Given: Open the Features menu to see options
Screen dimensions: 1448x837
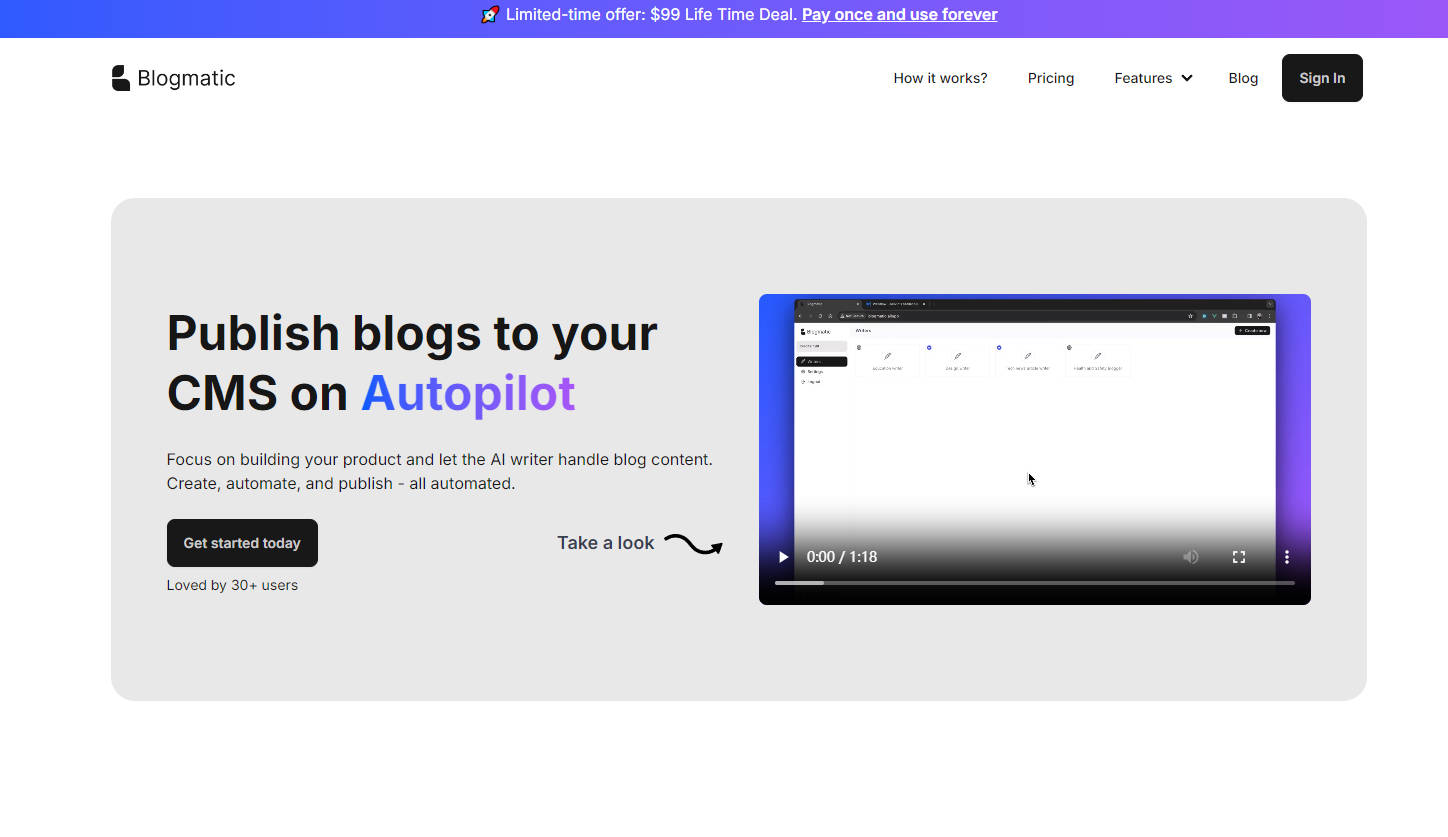Looking at the screenshot, I should click(x=1144, y=78).
